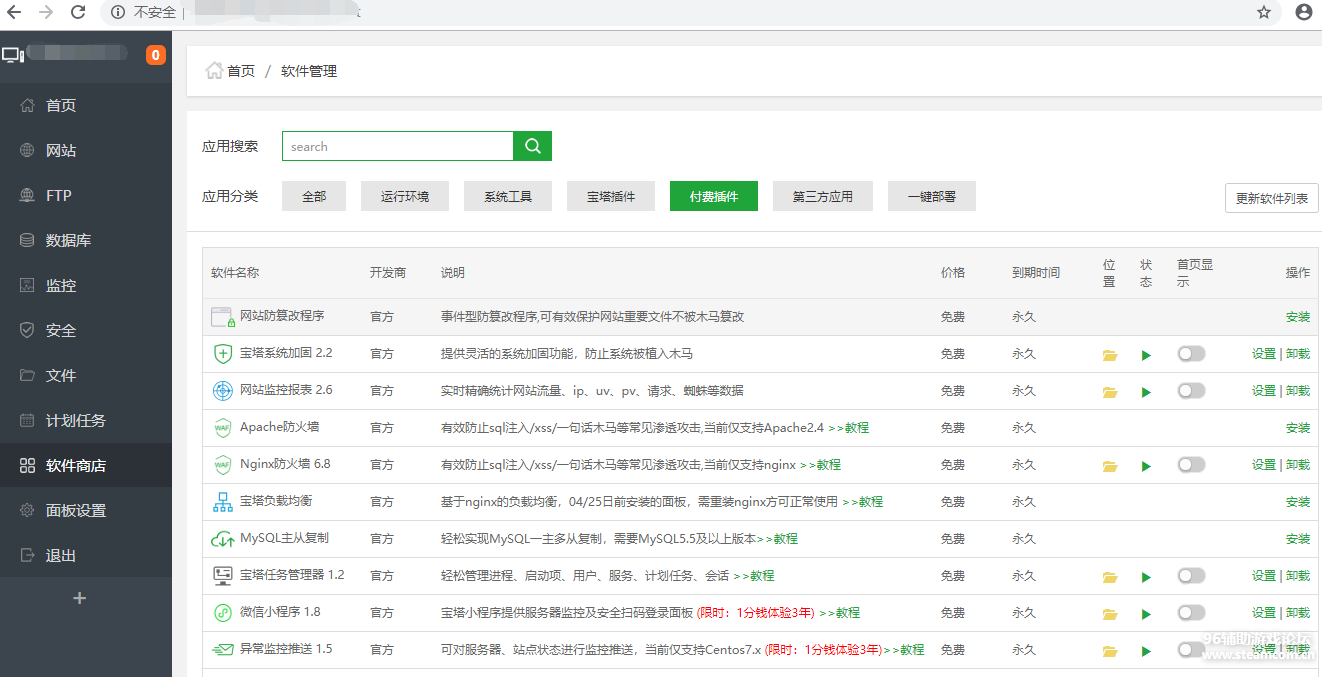Screen dimensions: 1322x677
Task: Click the status play icon for 宝塔任务管理器
Action: coord(1146,577)
